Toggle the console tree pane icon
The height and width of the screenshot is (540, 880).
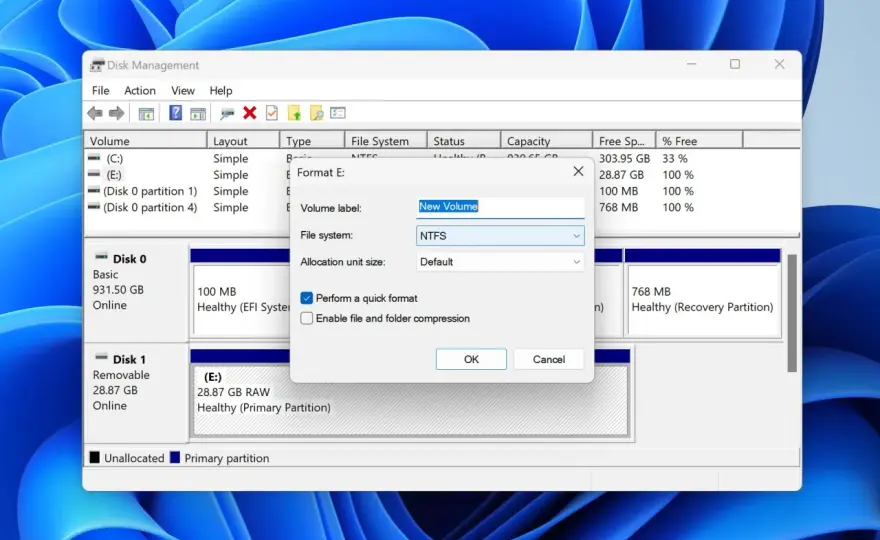146,113
